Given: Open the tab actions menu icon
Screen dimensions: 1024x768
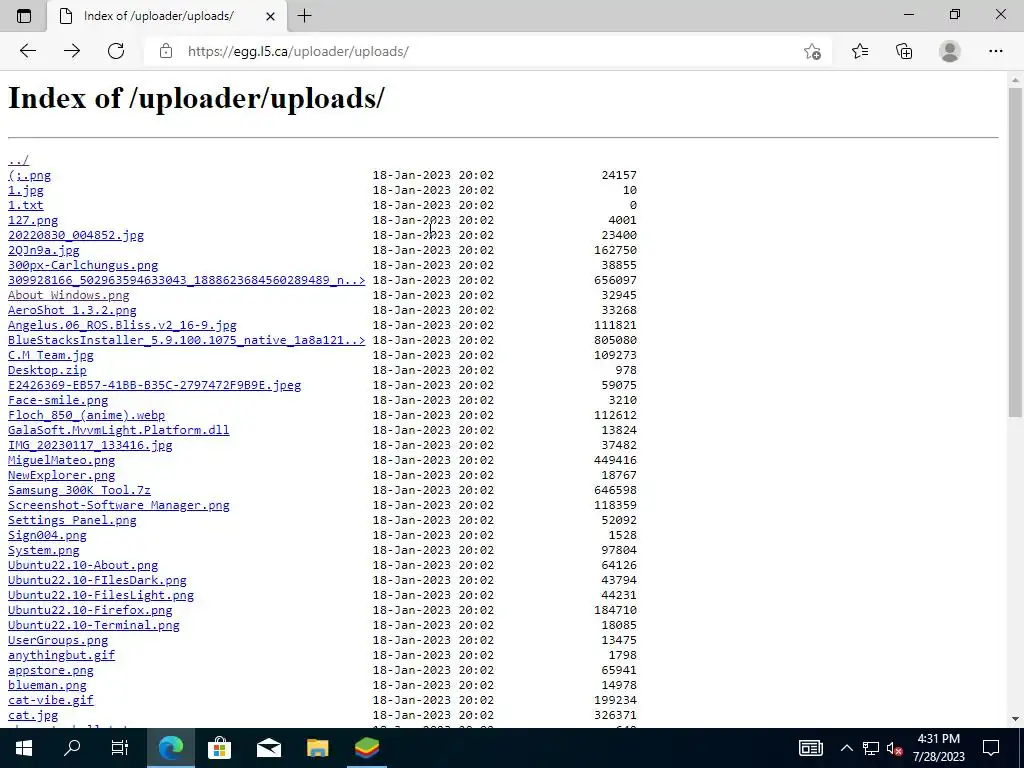Looking at the screenshot, I should (24, 16).
